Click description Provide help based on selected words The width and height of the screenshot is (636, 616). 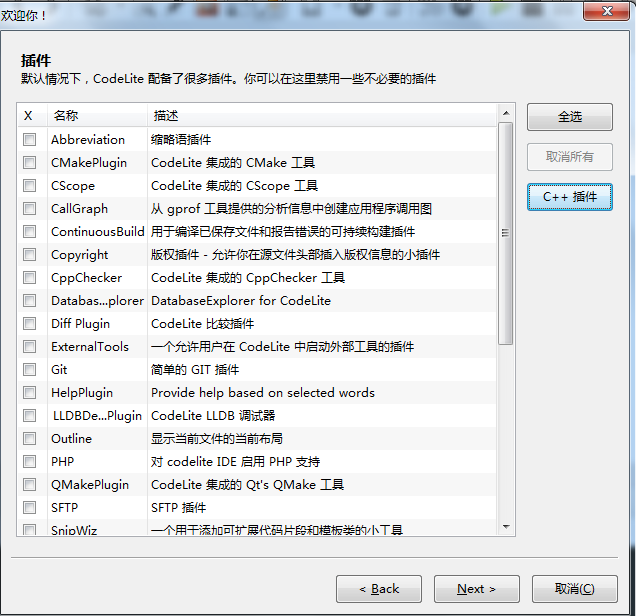click(x=263, y=393)
